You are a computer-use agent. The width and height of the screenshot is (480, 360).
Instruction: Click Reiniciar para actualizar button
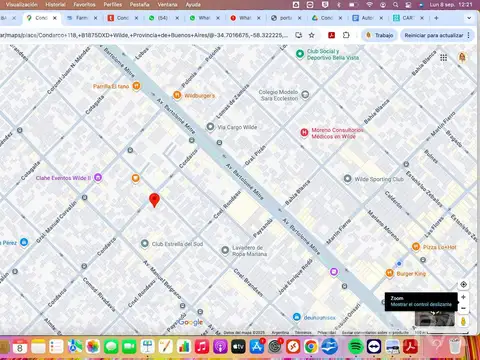[434, 35]
